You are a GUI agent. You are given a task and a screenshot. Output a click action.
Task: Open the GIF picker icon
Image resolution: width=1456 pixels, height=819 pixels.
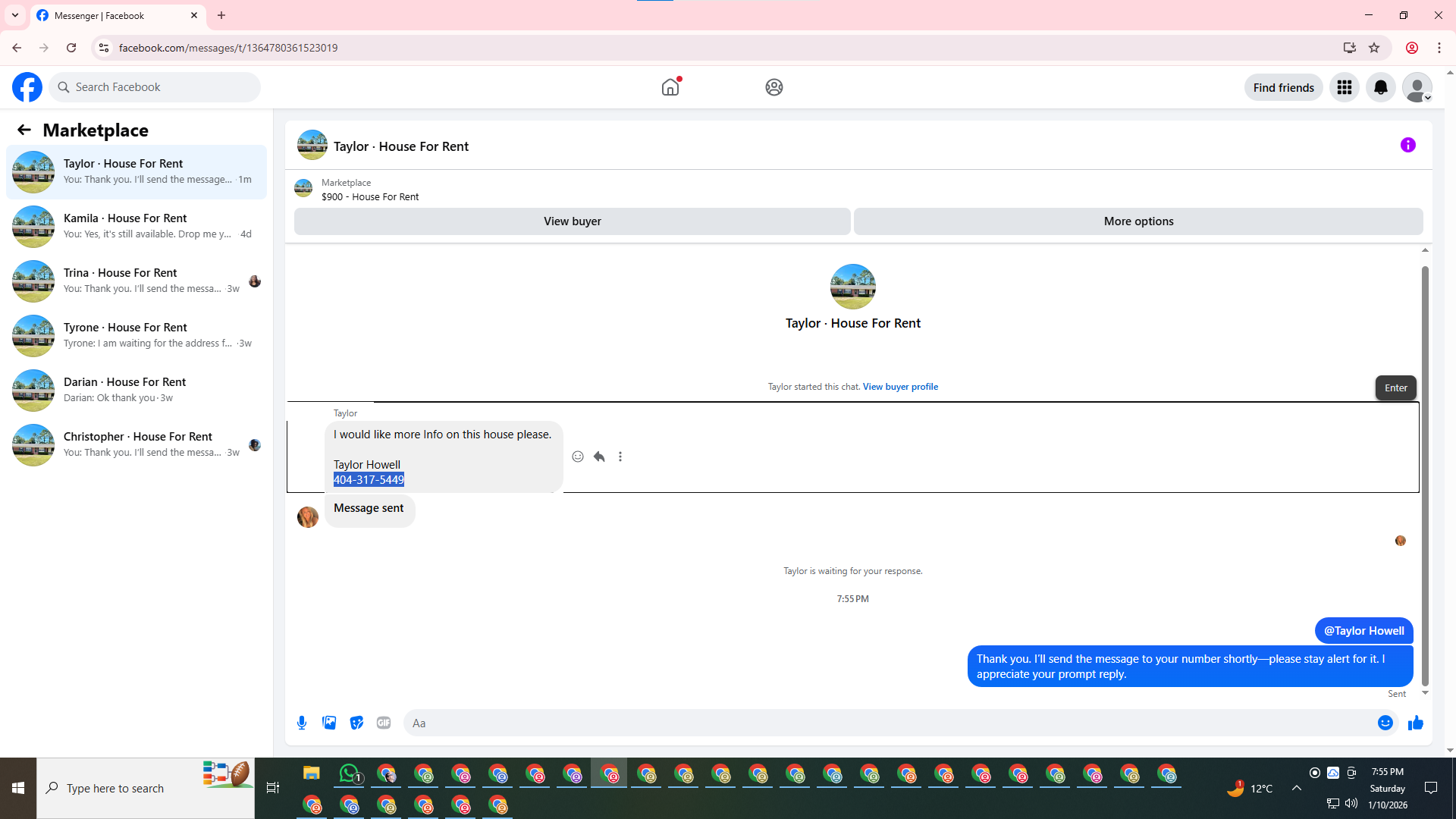click(384, 723)
